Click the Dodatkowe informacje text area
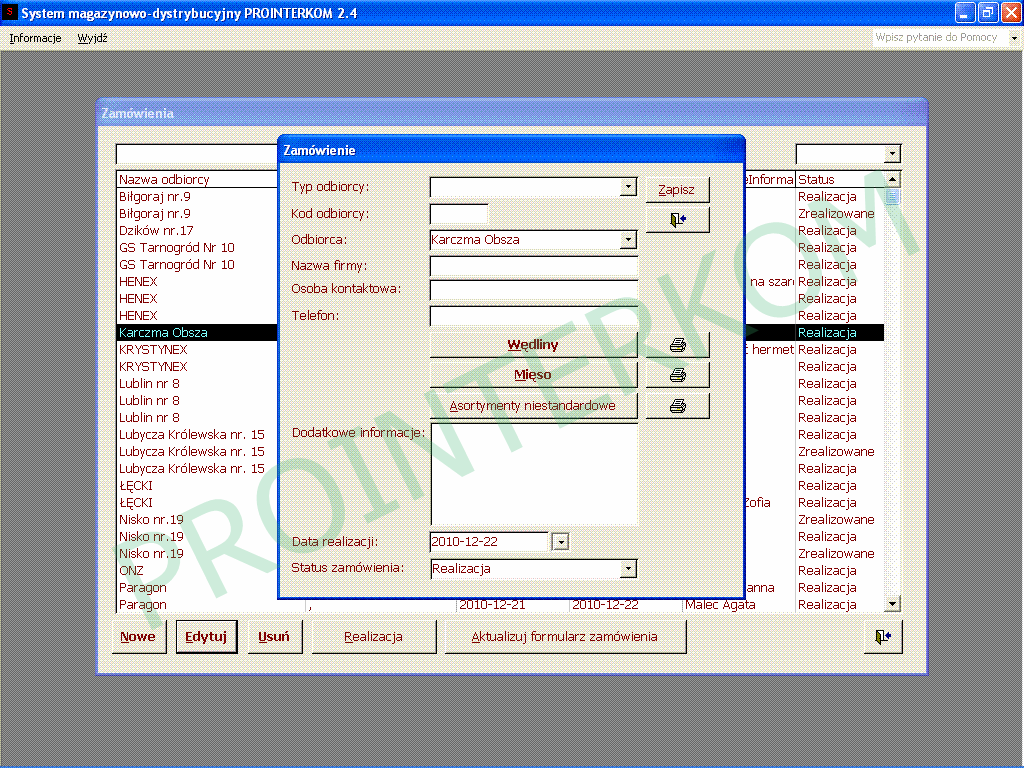The height and width of the screenshot is (768, 1024). point(533,474)
